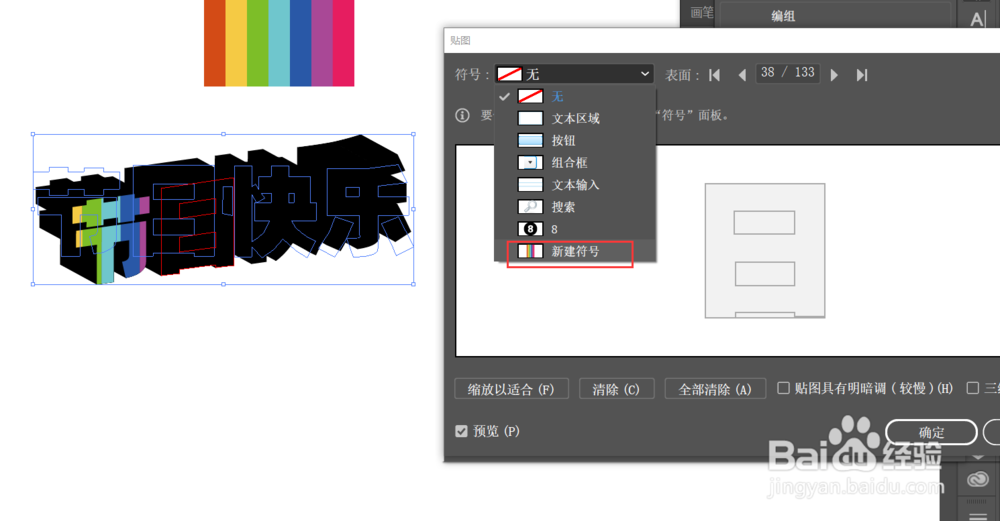The height and width of the screenshot is (521, 1000).
Task: Go to first surface
Action: coord(714,75)
